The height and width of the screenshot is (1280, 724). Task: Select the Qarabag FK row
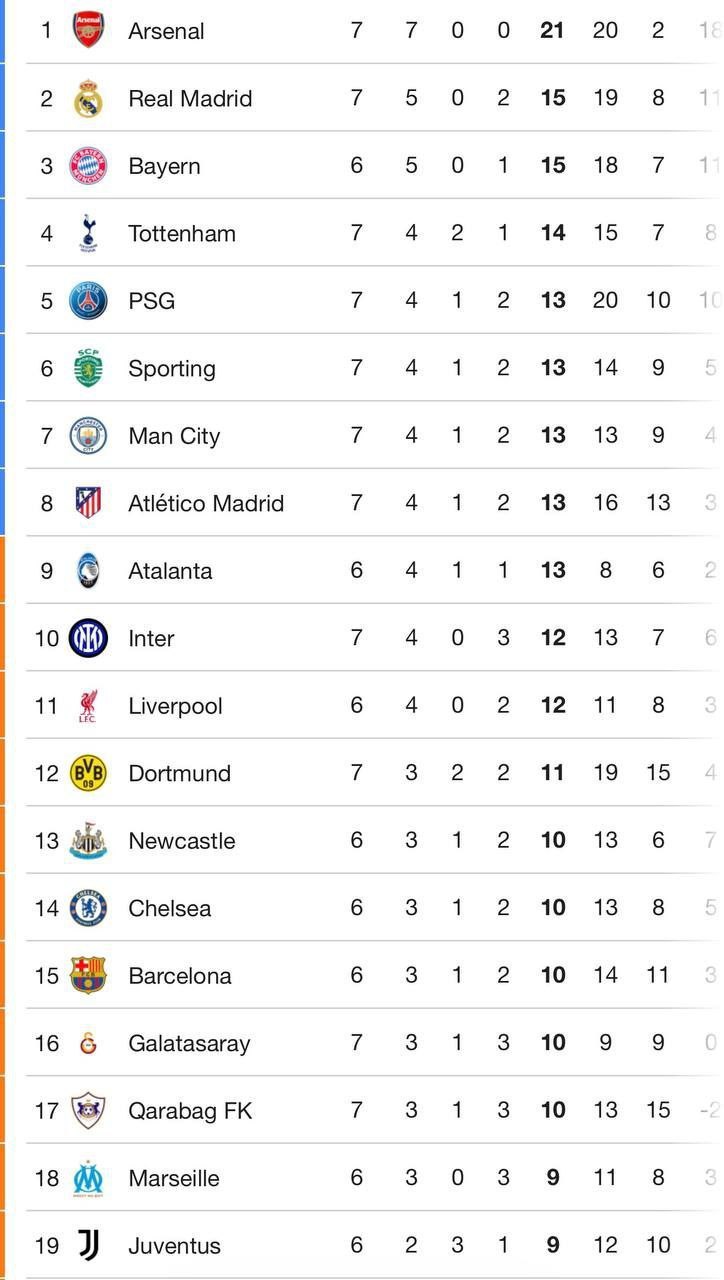[x=190, y=1110]
